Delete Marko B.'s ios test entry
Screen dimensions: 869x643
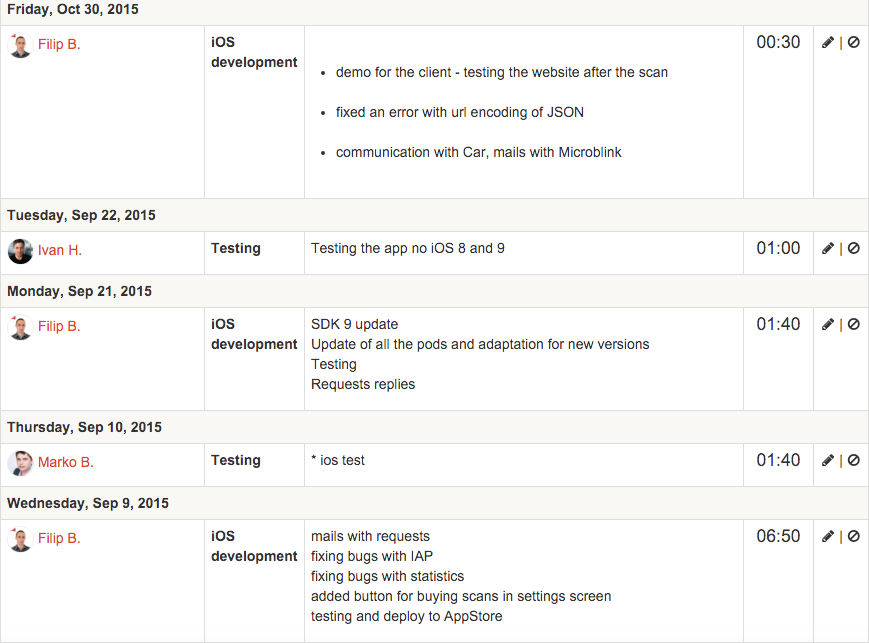click(x=854, y=461)
